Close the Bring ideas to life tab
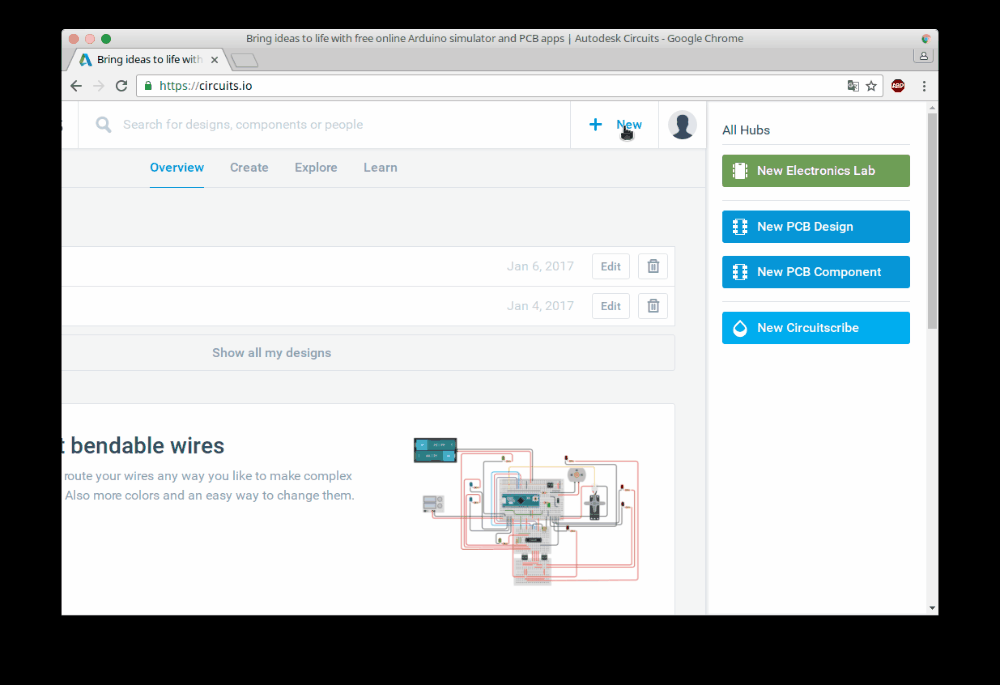Viewport: 1000px width, 685px height. pos(214,59)
